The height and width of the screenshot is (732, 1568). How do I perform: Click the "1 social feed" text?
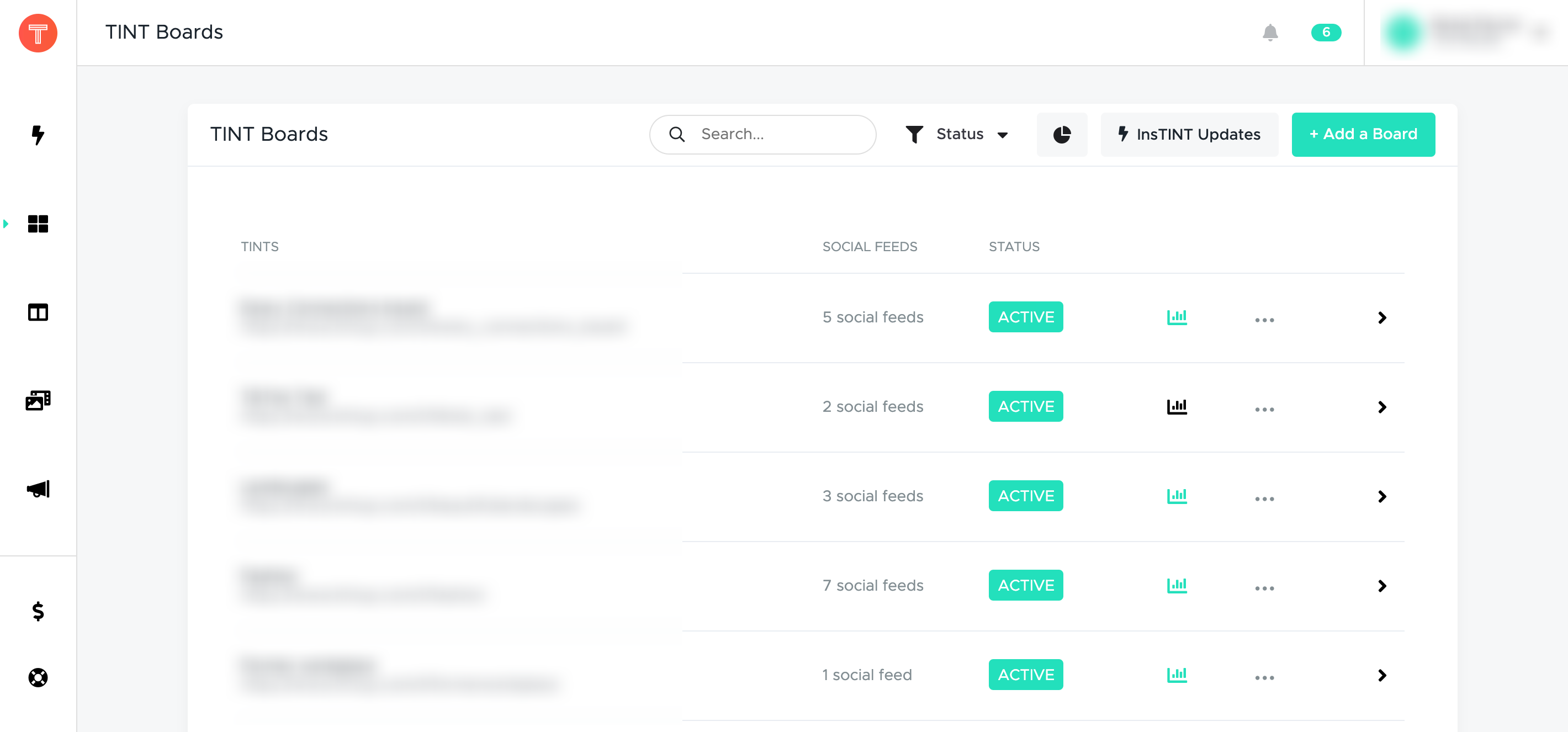[x=867, y=675]
